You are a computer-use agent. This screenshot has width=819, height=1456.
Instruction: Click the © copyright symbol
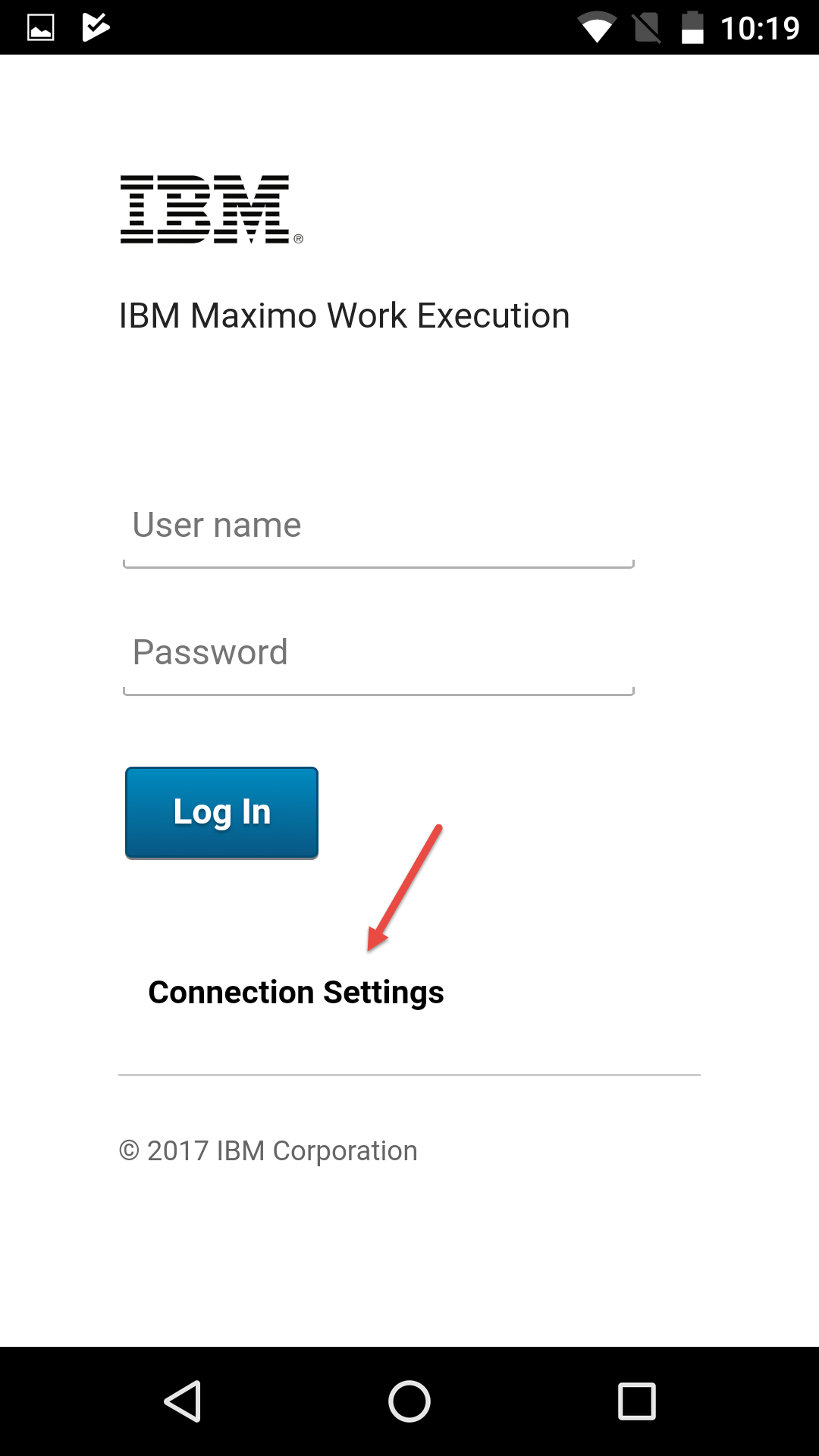click(x=129, y=1150)
